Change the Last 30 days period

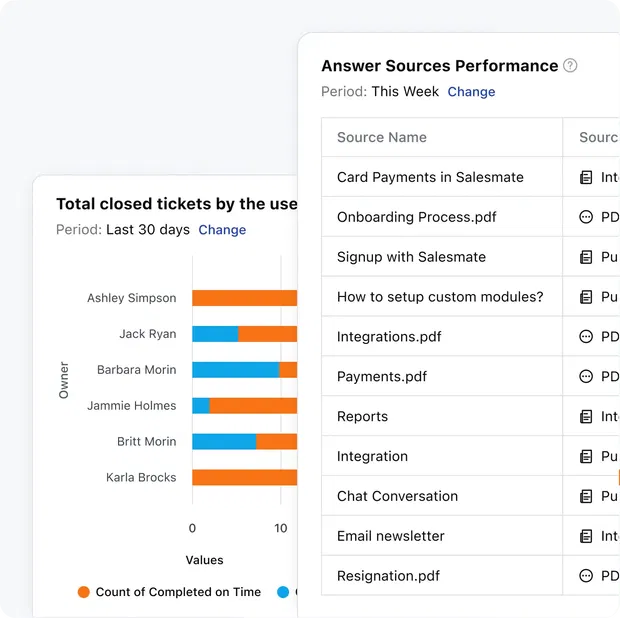[222, 230]
